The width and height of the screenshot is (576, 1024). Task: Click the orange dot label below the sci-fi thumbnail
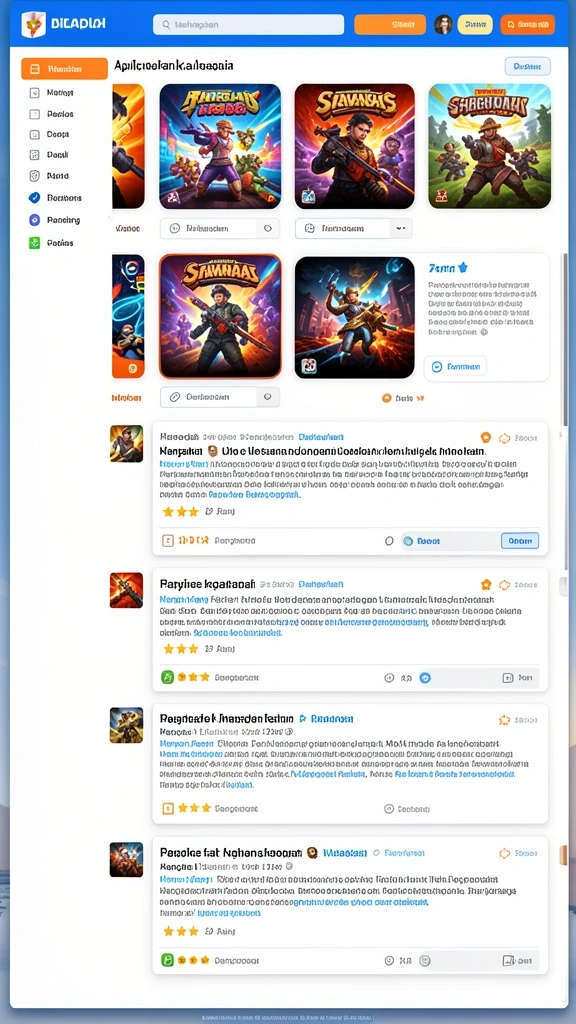click(x=403, y=398)
